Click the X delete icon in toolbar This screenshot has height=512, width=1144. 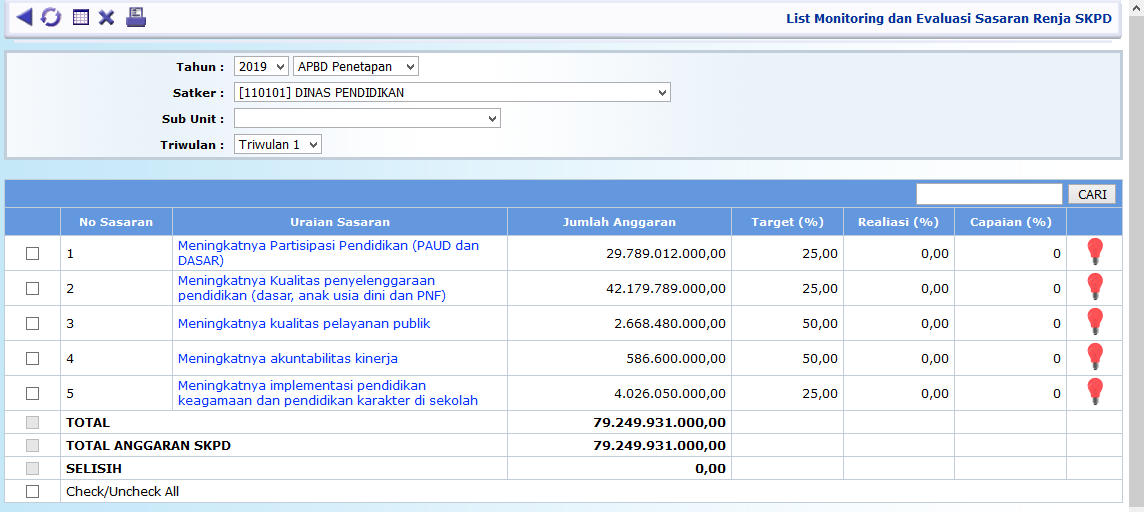pyautogui.click(x=106, y=18)
